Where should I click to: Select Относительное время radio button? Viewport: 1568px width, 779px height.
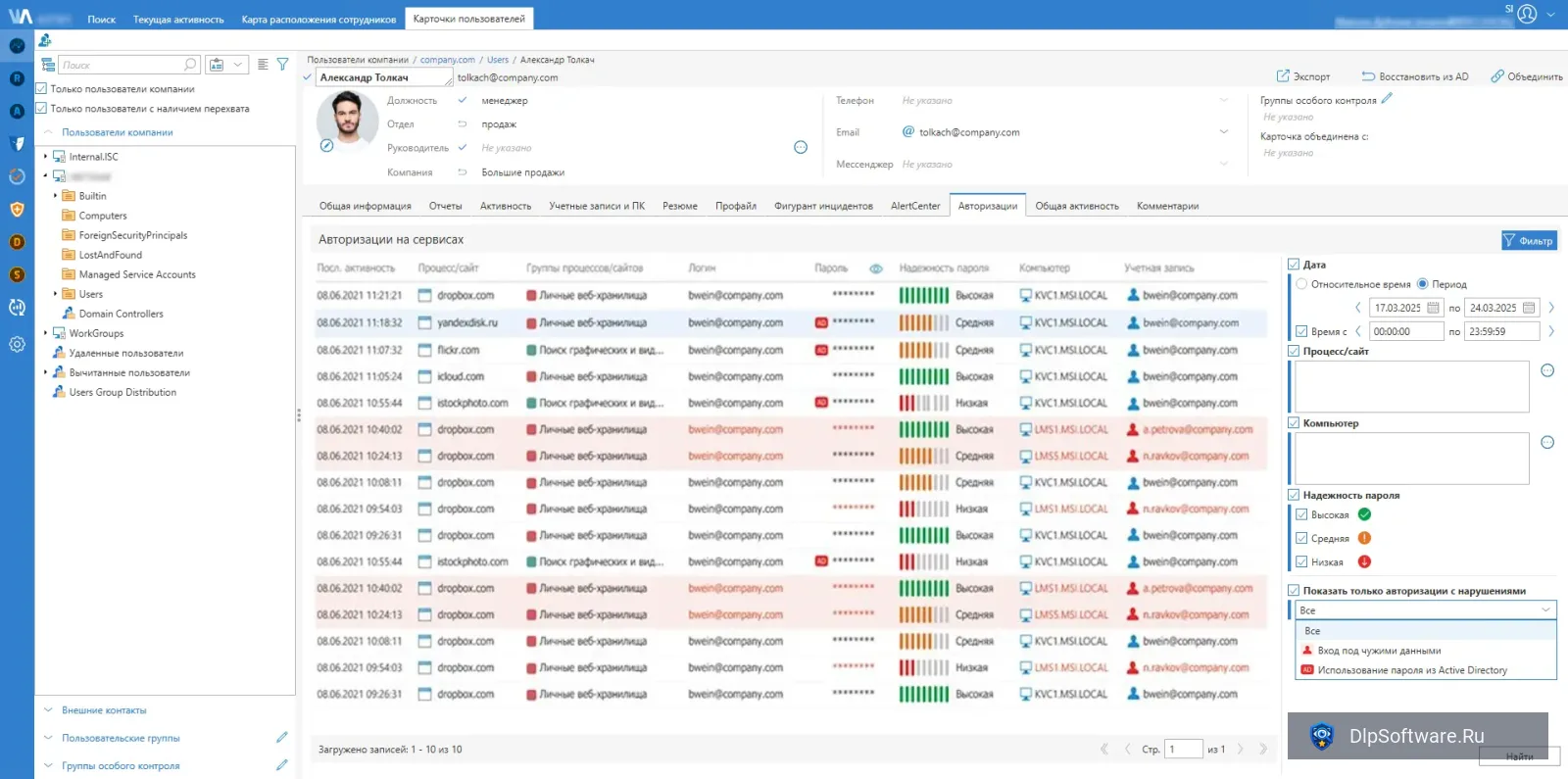(x=1301, y=284)
